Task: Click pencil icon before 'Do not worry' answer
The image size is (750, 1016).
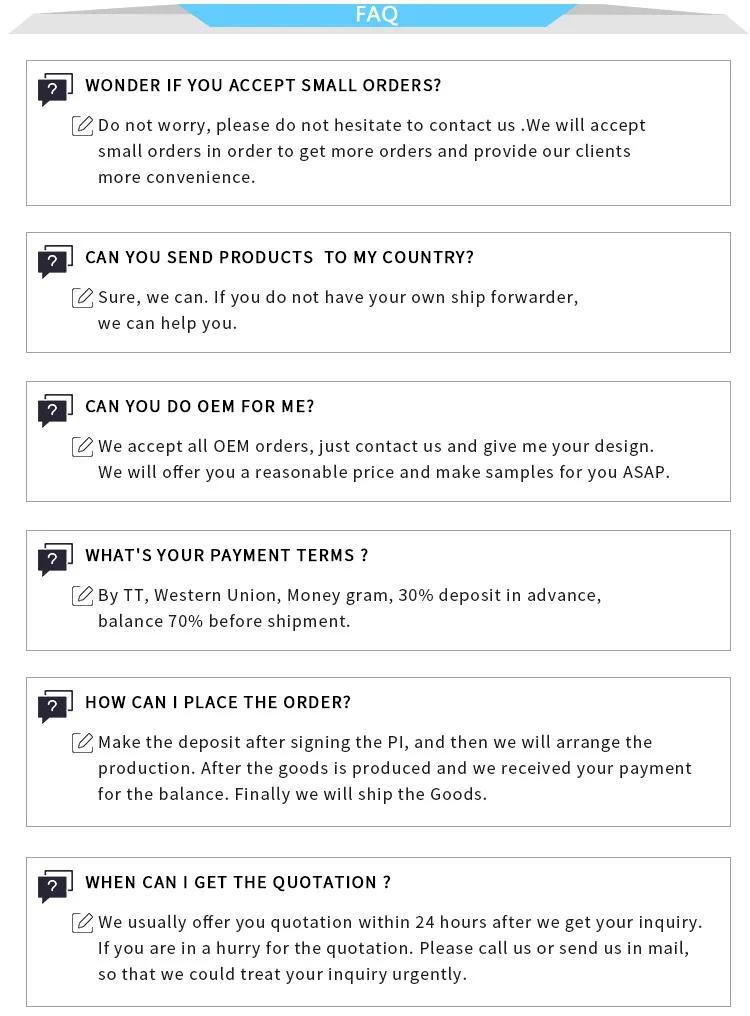Action: (x=83, y=126)
